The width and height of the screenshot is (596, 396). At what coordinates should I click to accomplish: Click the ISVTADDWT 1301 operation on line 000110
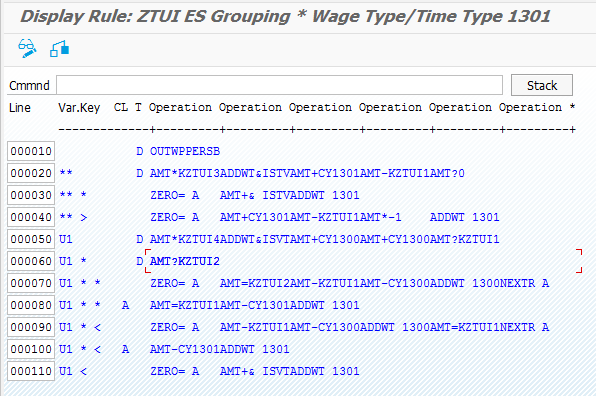(311, 371)
